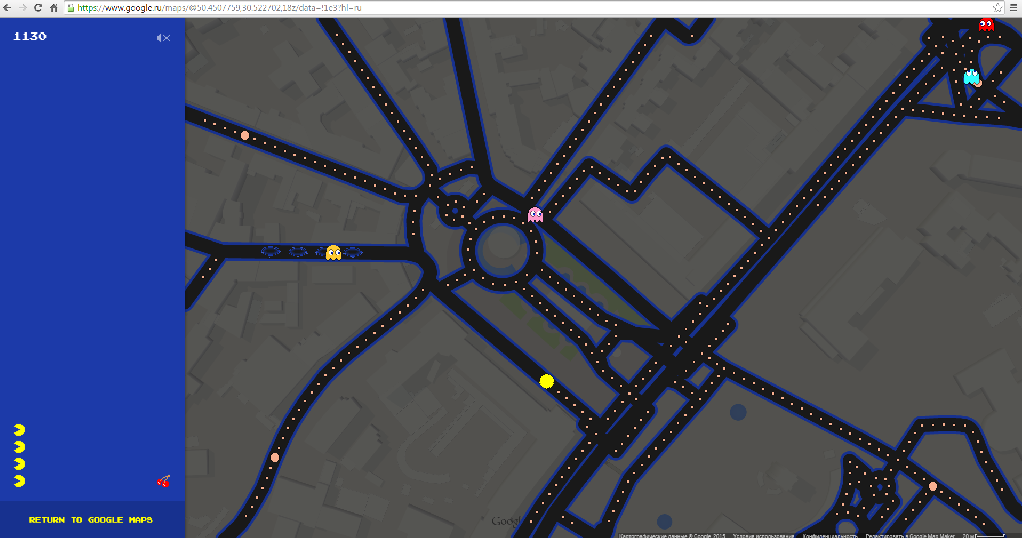Click the cherry bonus icon in sidebar
This screenshot has height=538, width=1024.
(x=164, y=482)
